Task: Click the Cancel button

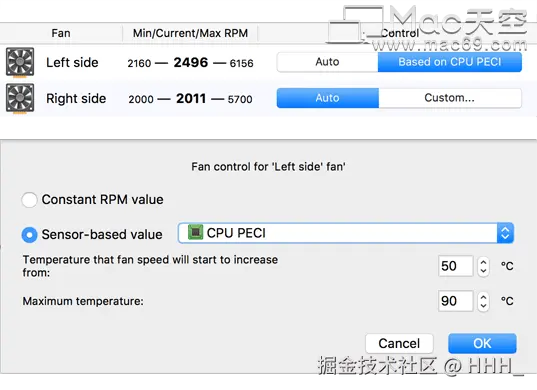Action: pyautogui.click(x=399, y=343)
